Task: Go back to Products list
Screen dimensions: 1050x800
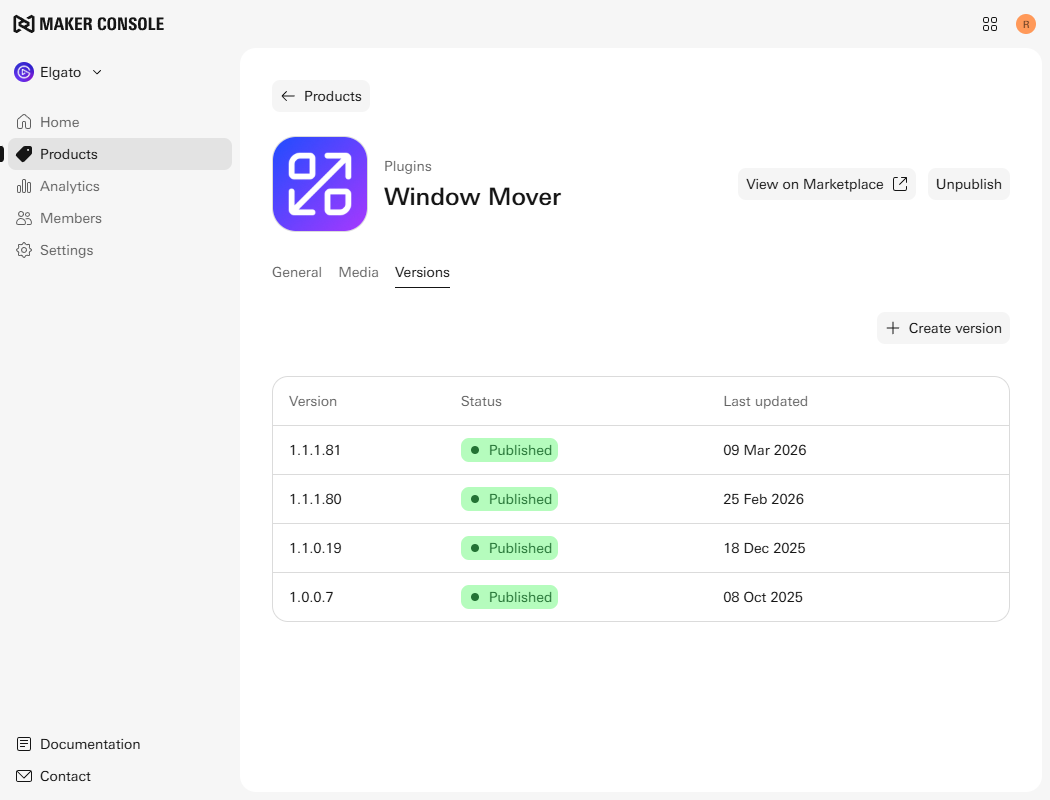Action: [321, 96]
